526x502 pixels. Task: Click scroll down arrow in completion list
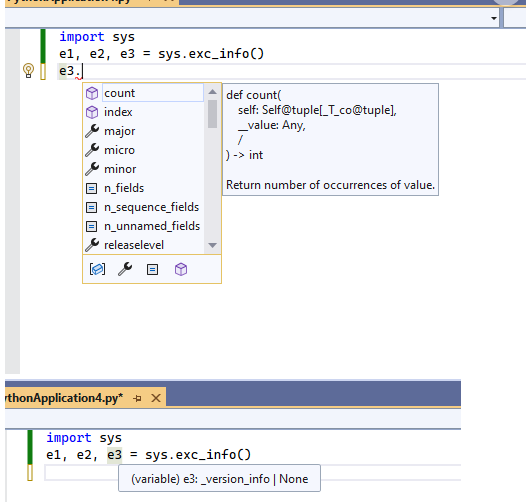212,245
